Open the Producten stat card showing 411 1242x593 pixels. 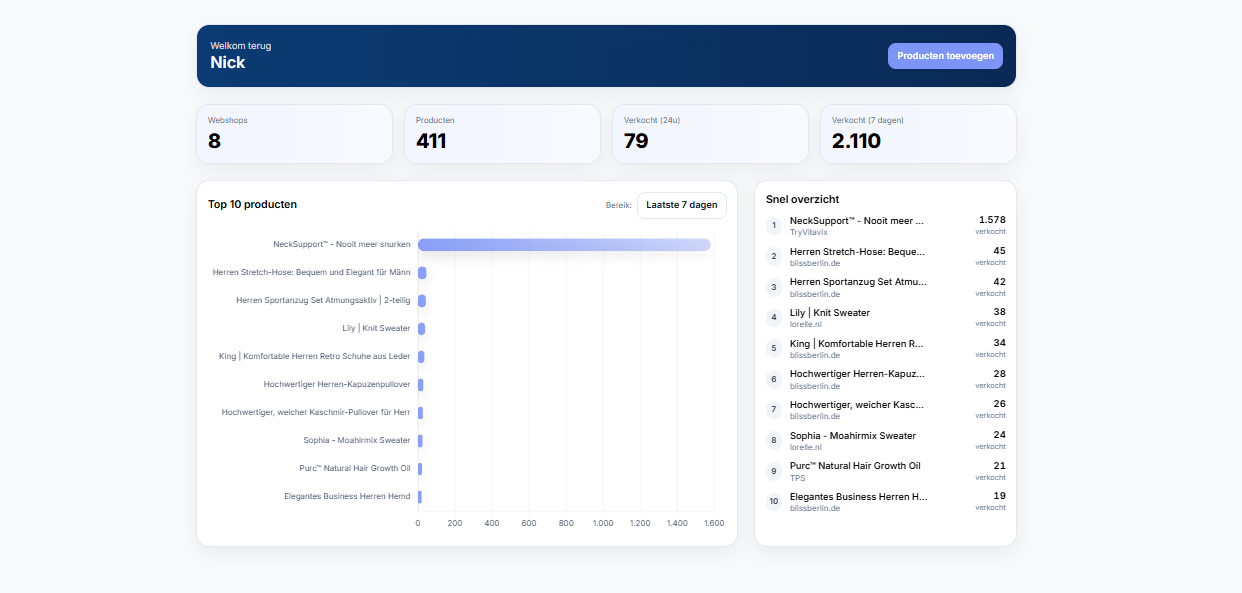(502, 134)
